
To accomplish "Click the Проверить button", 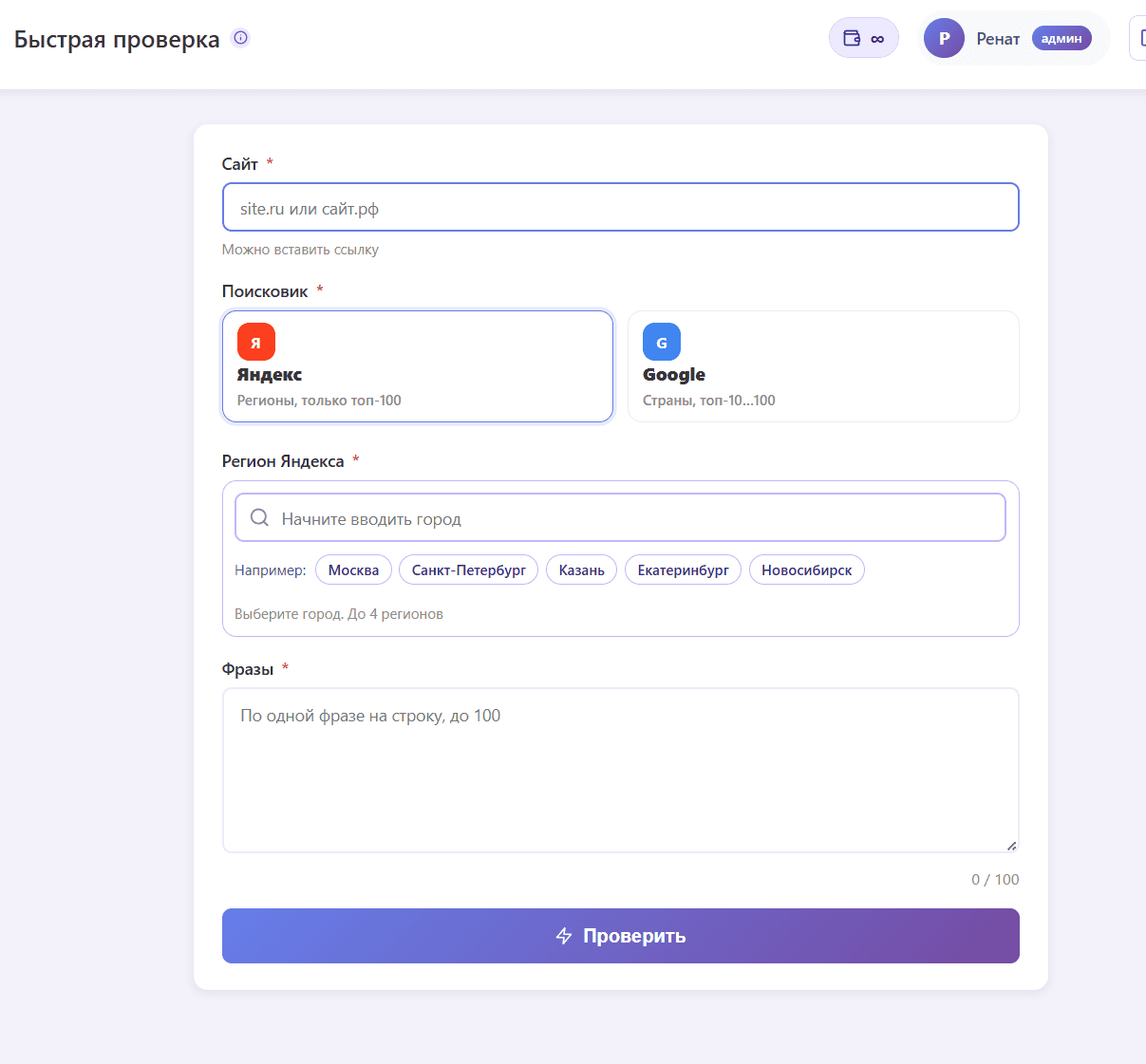I will 621,936.
